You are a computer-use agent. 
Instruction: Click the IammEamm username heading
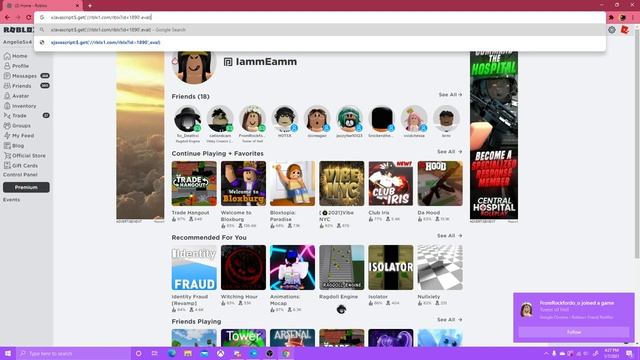click(x=266, y=62)
